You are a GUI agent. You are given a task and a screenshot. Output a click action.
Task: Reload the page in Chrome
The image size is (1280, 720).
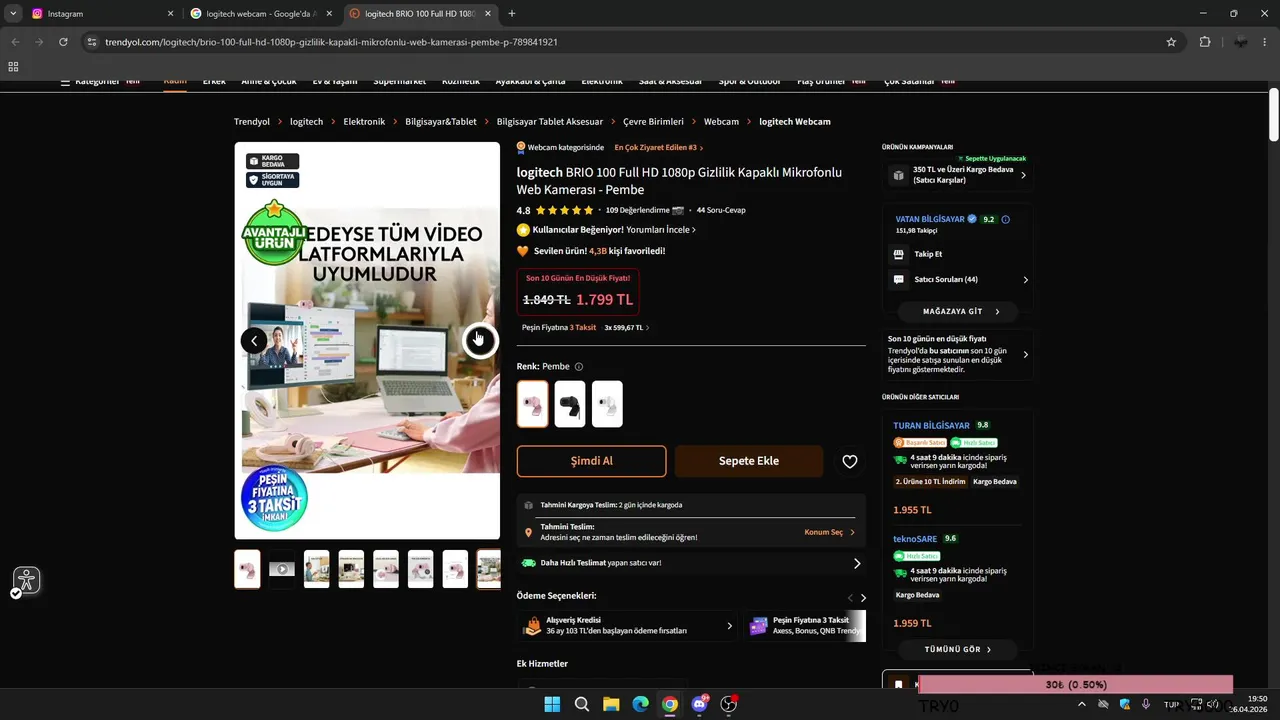tap(63, 42)
